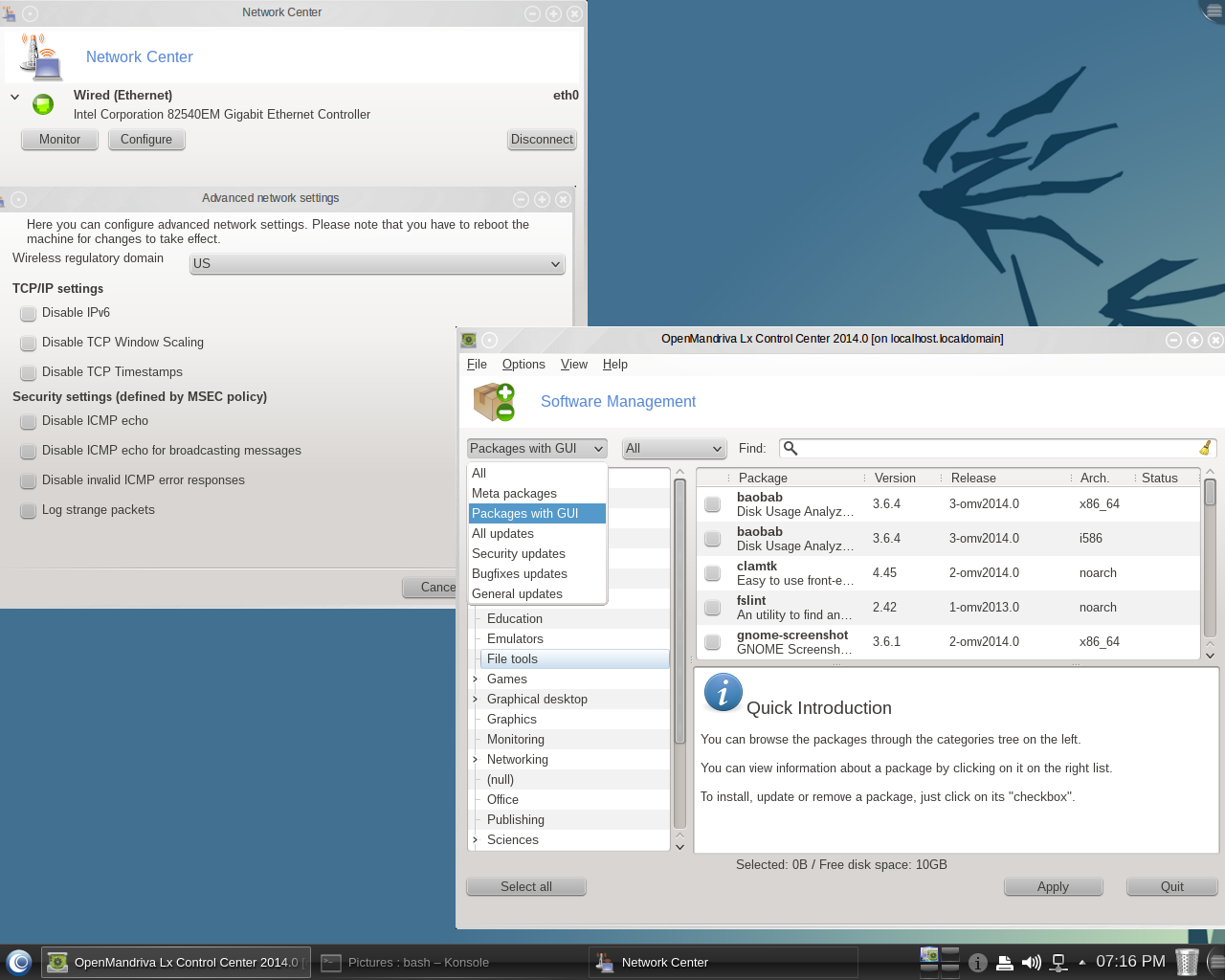
Task: Click into the Find search field
Action: point(997,448)
